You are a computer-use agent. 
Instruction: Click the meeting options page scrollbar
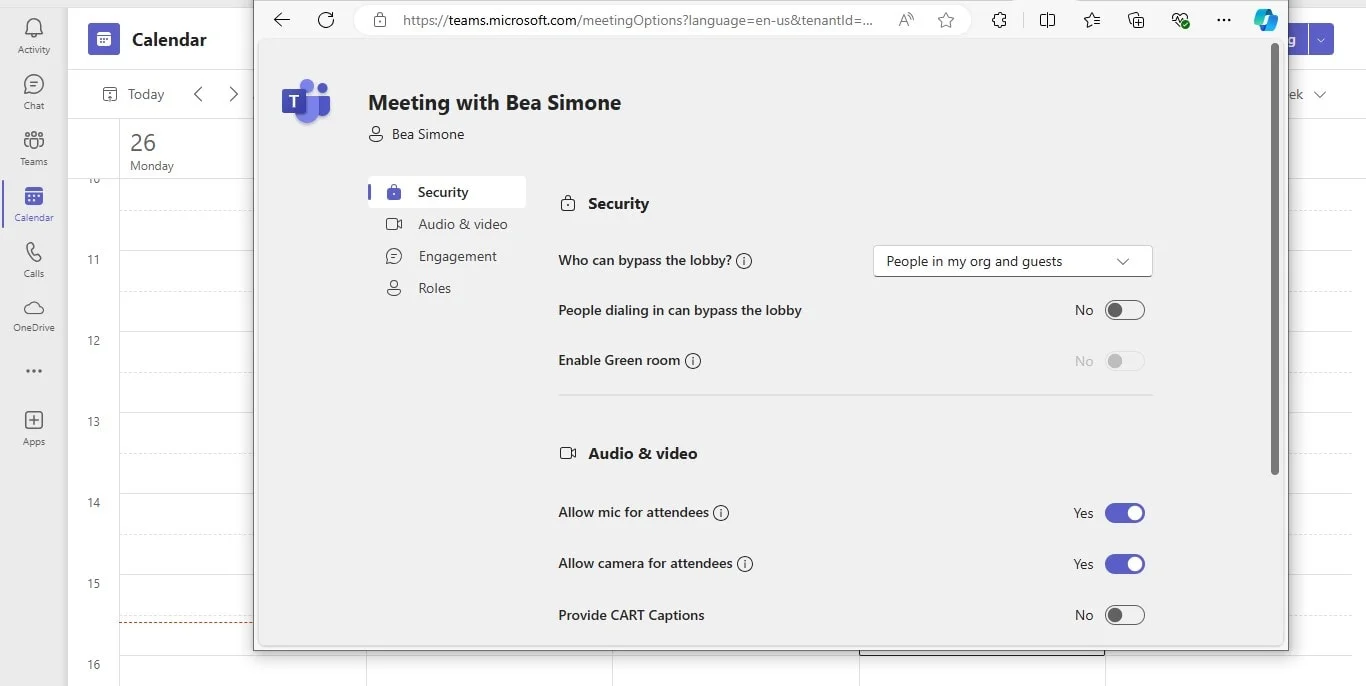point(1275,259)
